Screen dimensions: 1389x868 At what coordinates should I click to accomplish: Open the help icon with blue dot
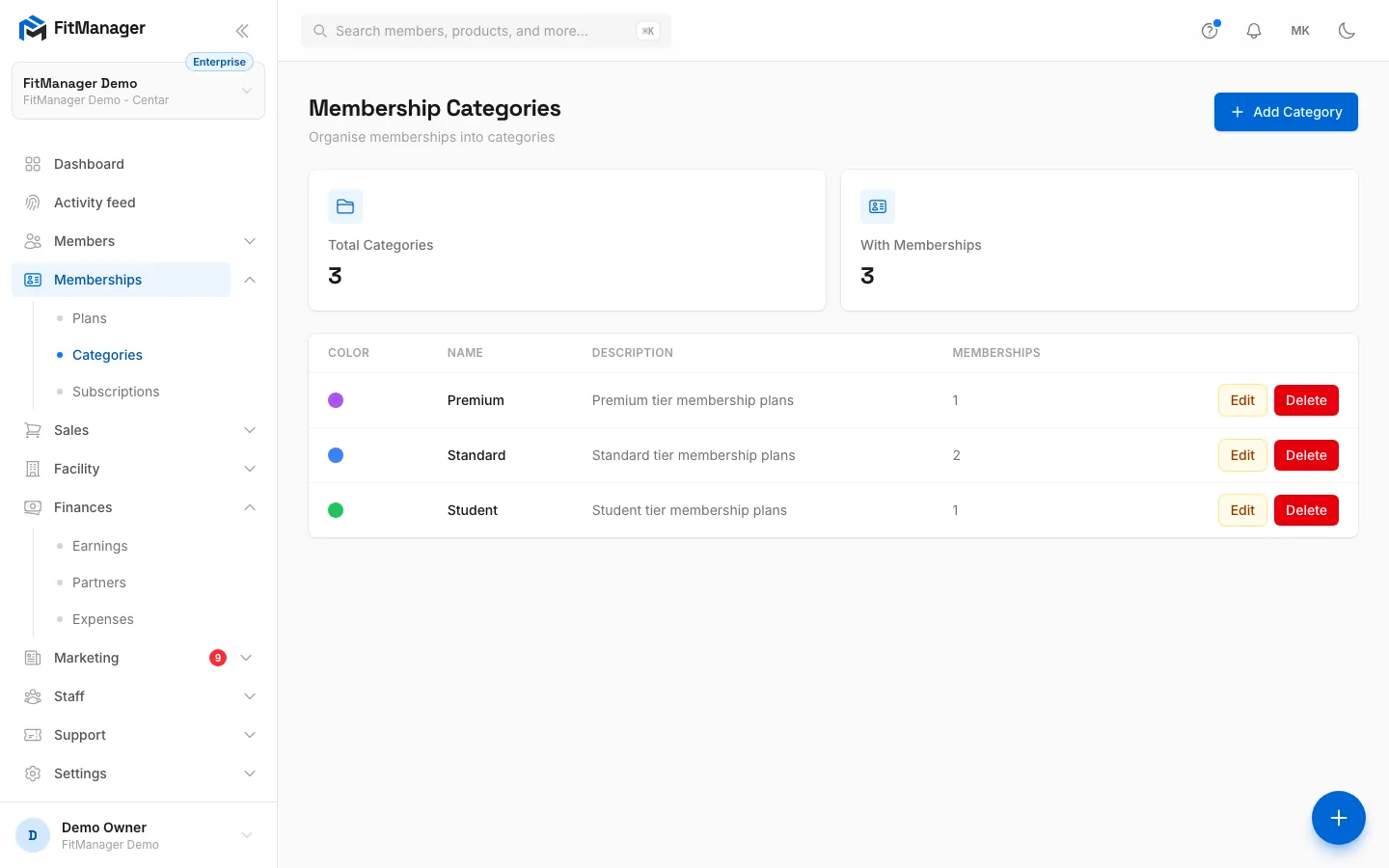click(1210, 31)
